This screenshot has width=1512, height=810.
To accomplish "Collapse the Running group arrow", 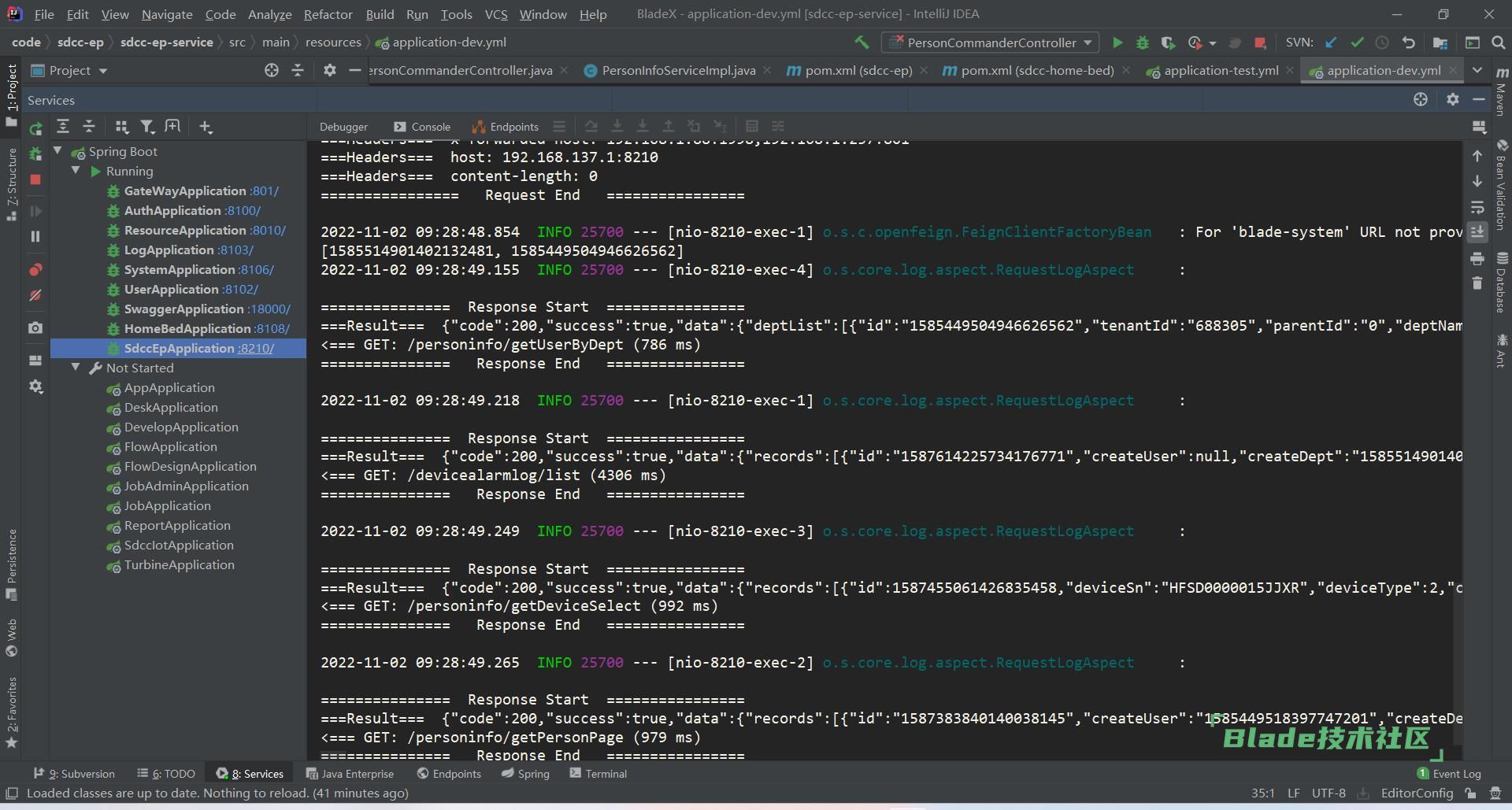I will [x=76, y=170].
